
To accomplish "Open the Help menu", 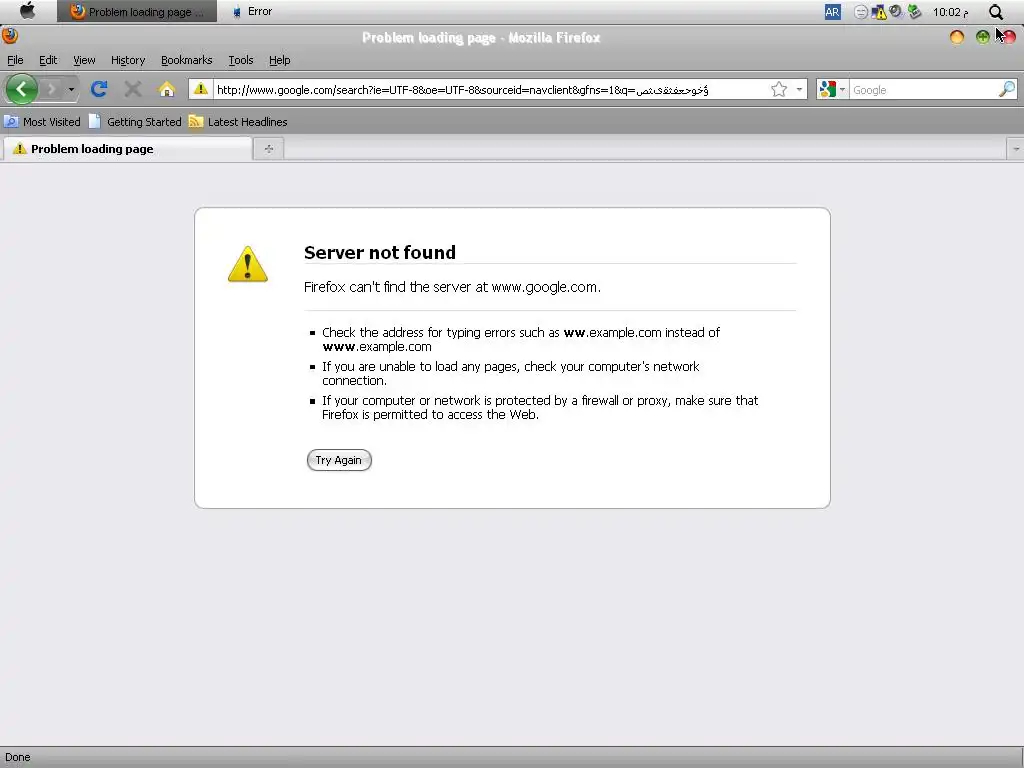I will click(x=280, y=60).
